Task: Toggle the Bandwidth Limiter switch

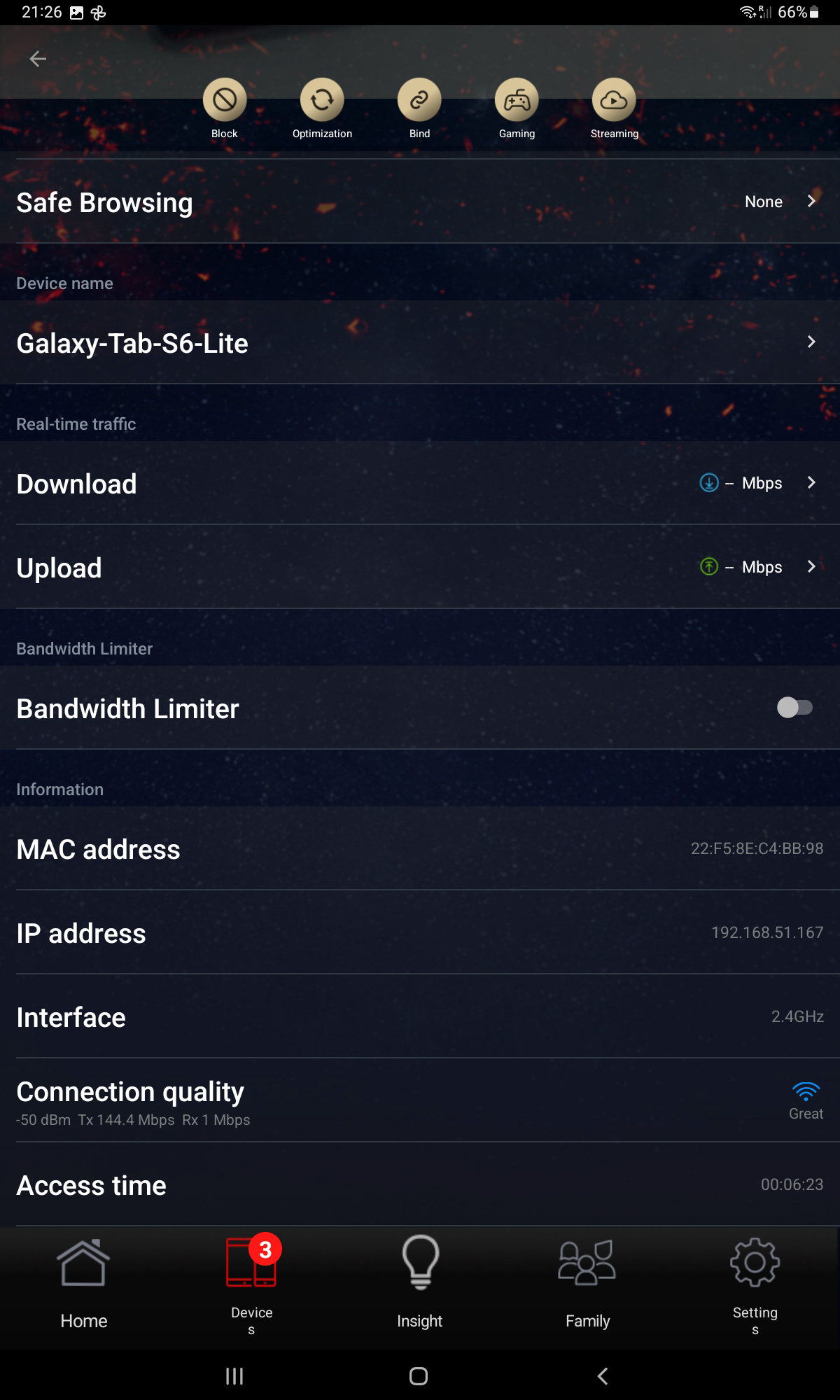Action: coord(794,708)
